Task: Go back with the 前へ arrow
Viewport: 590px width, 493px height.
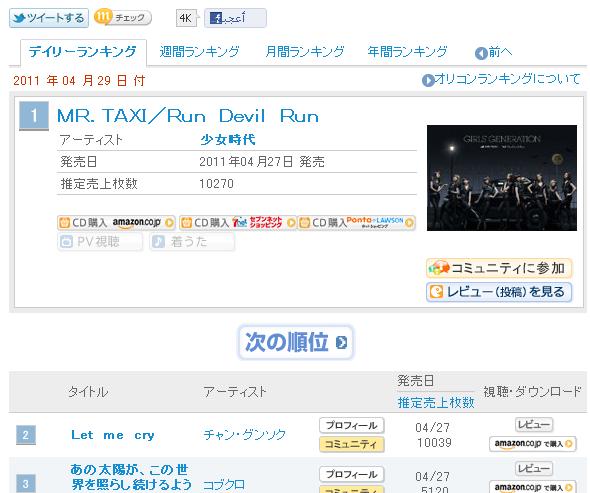Action: (493, 52)
